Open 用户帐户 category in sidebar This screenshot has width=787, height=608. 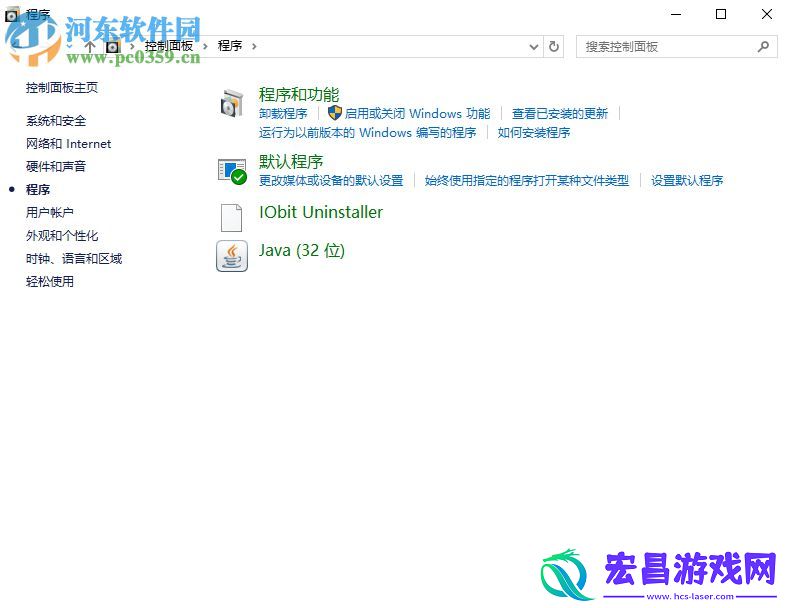[x=50, y=213]
